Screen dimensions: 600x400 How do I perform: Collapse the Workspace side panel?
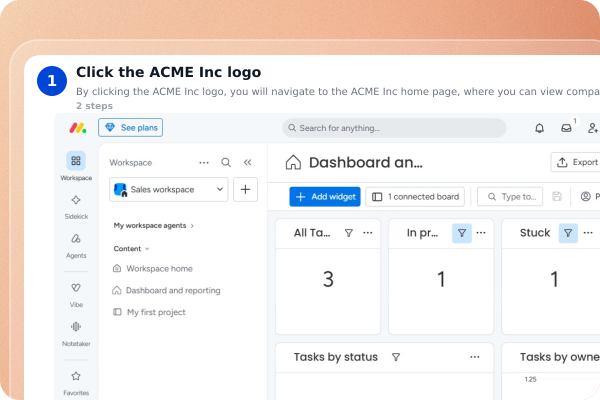248,163
